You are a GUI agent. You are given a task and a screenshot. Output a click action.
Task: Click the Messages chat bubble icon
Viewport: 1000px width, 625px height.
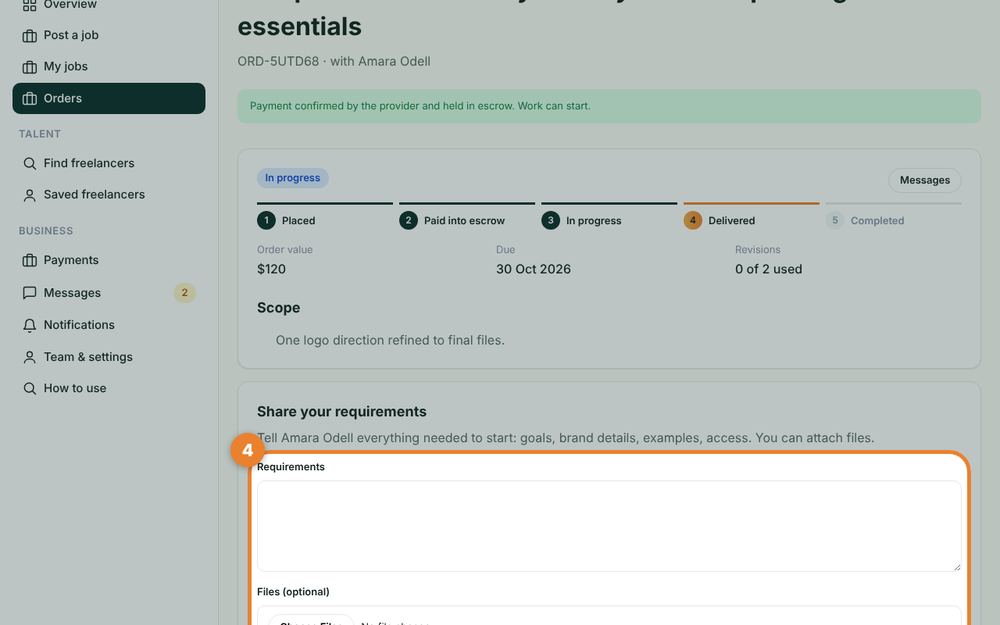[29, 293]
